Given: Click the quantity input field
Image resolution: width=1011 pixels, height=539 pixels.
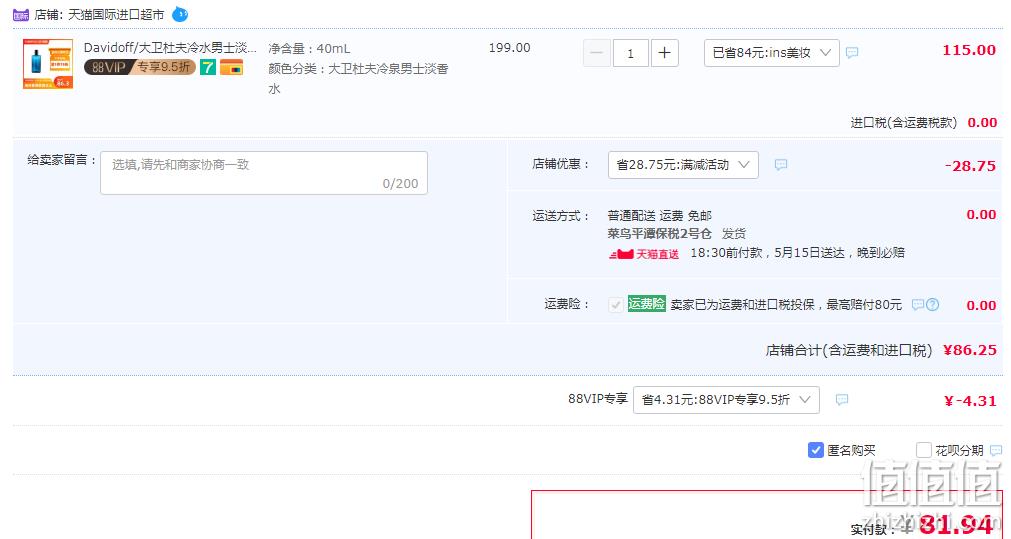Looking at the screenshot, I should 631,53.
